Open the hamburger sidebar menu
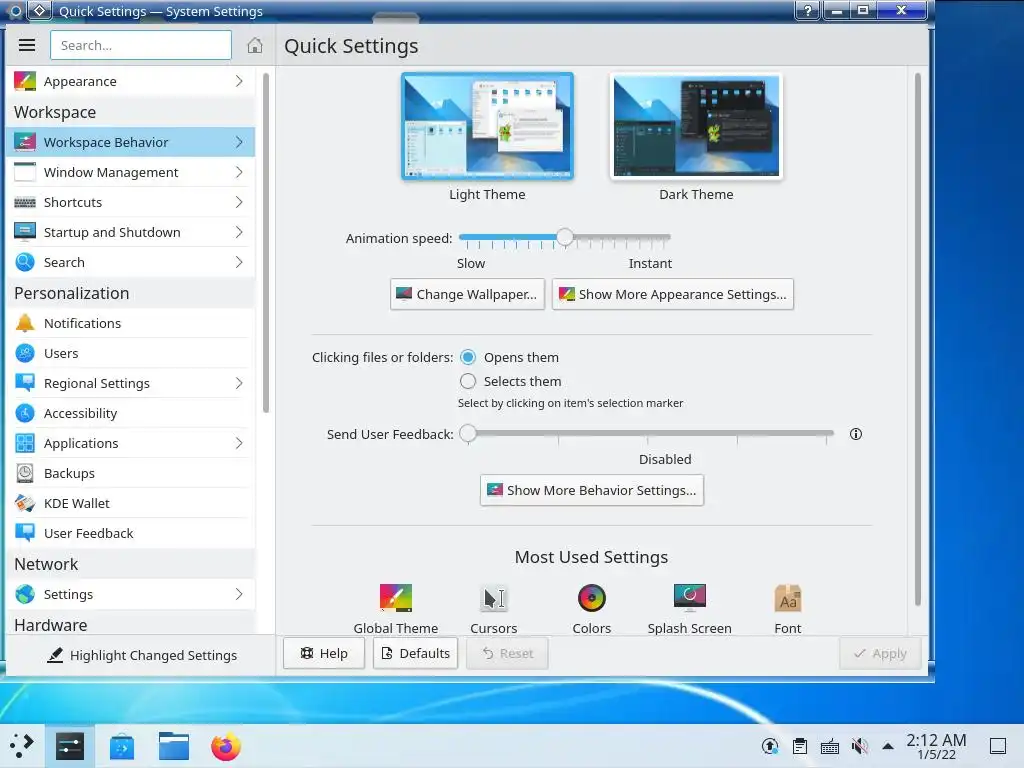The width and height of the screenshot is (1024, 768). click(x=27, y=45)
